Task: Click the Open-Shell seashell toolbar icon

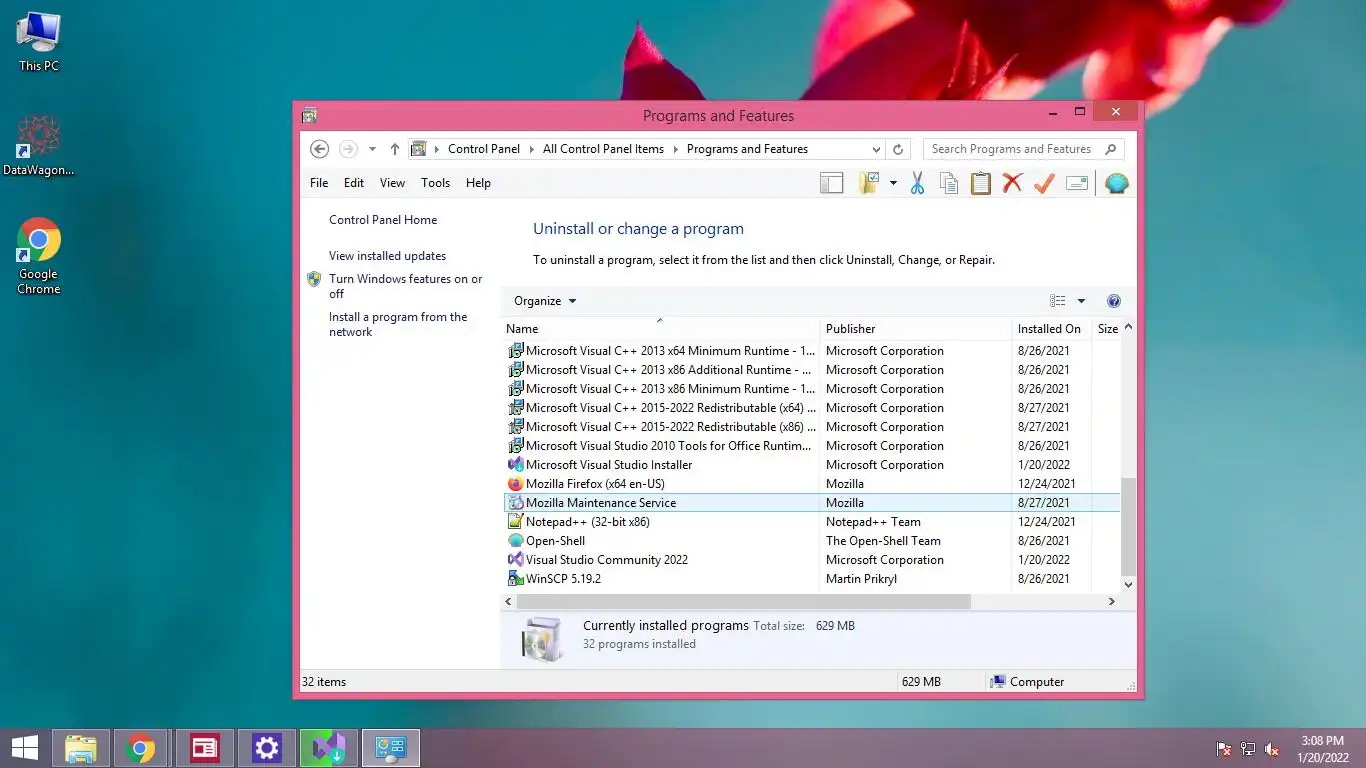Action: click(x=1117, y=183)
